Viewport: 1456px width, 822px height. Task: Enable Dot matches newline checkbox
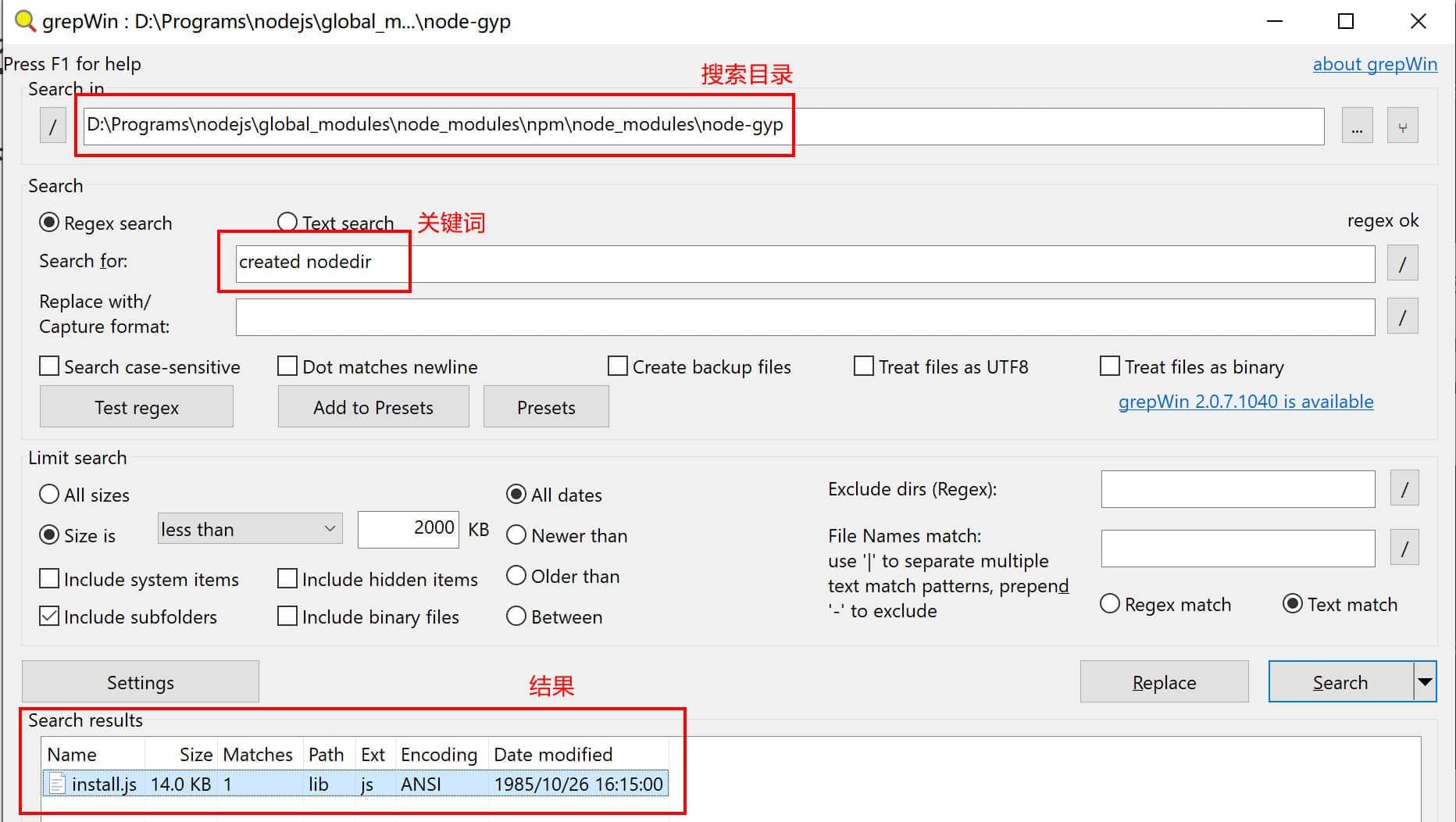(x=287, y=366)
